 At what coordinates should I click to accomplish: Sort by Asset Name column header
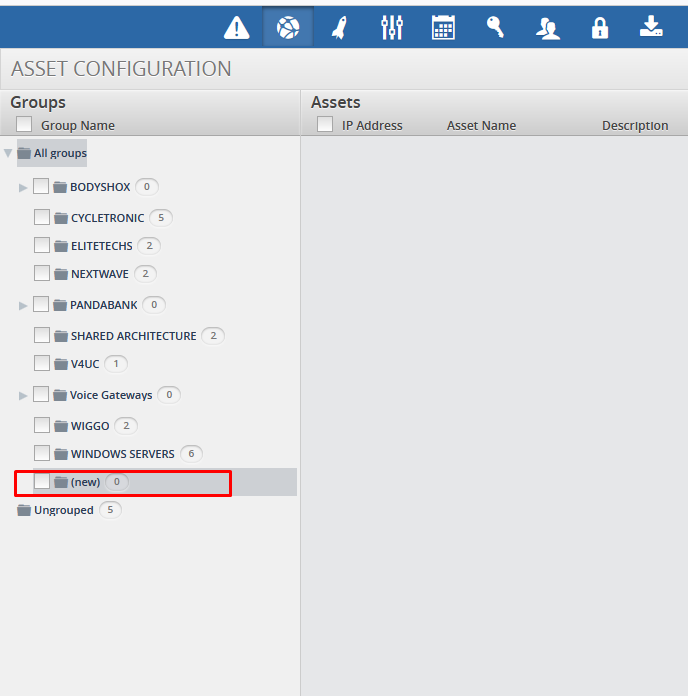tap(481, 125)
